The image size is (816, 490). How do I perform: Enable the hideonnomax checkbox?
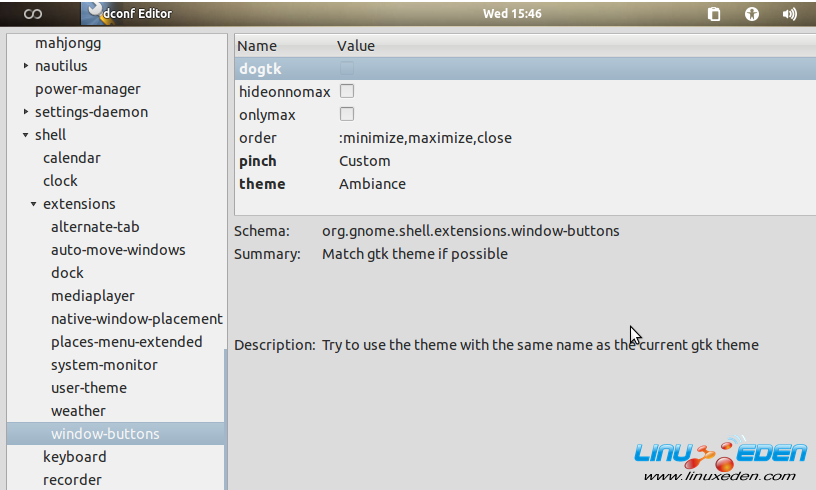pos(347,91)
